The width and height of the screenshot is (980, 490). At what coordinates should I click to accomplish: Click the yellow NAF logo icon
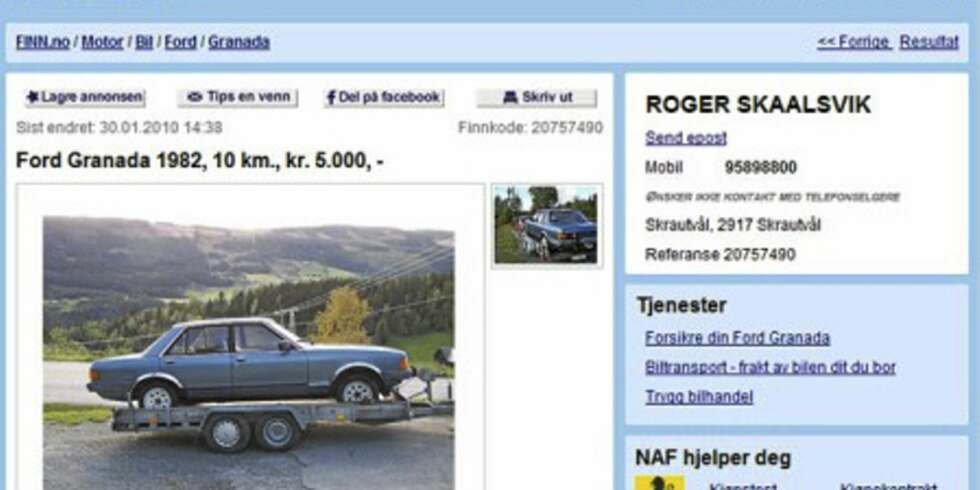pos(660,483)
